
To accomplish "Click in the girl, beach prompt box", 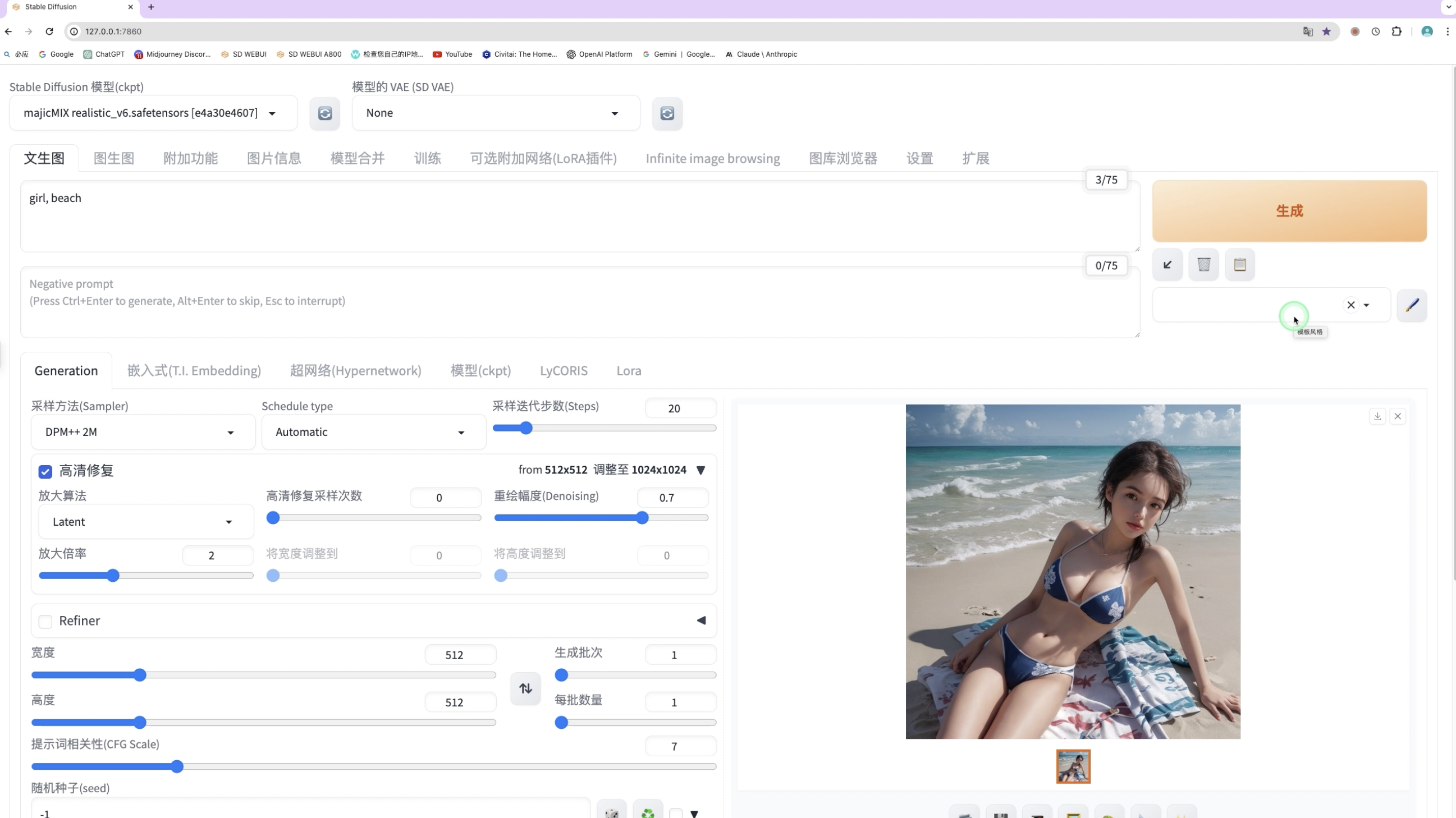I will (x=580, y=217).
